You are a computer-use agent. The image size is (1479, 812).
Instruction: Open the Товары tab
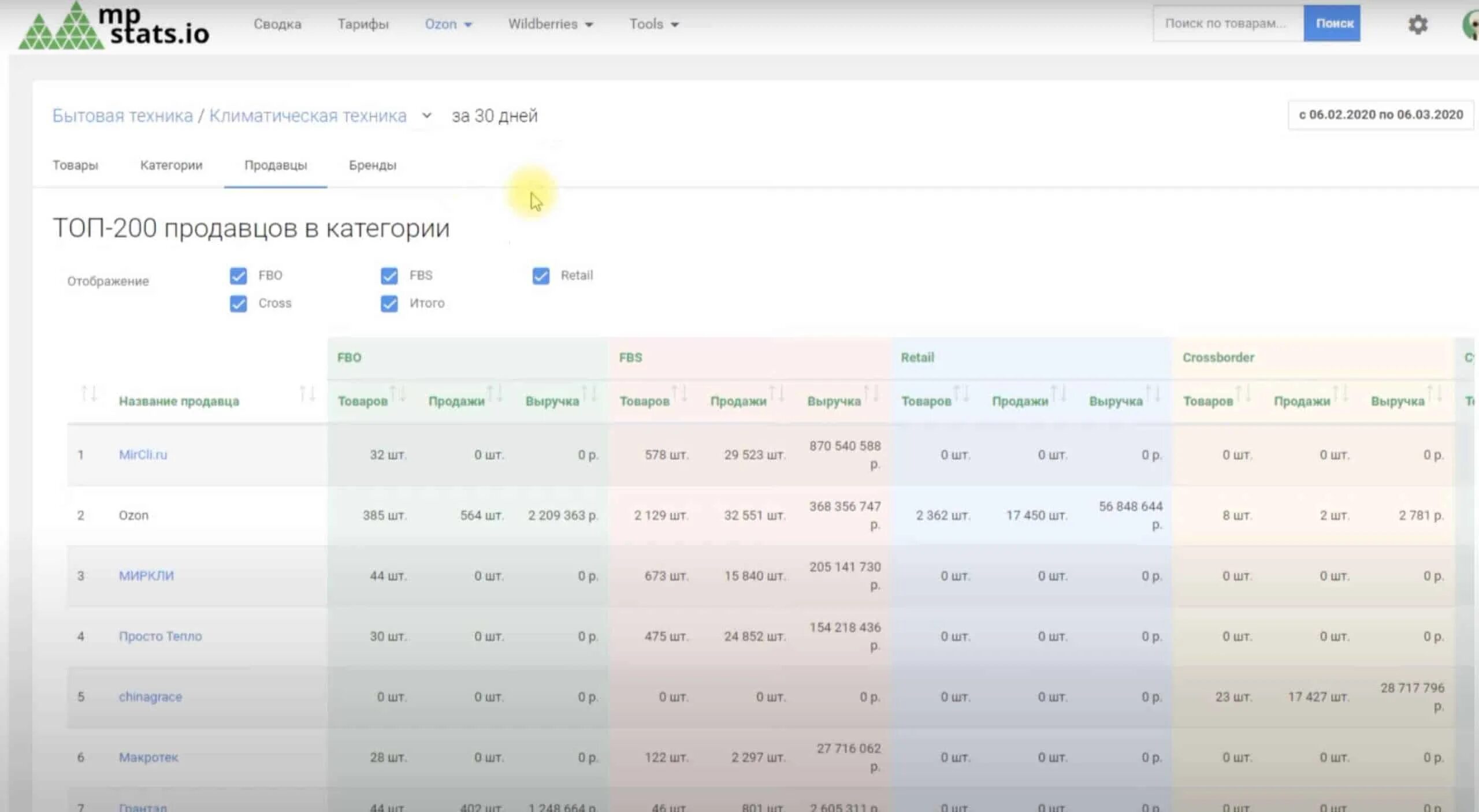[x=75, y=165]
